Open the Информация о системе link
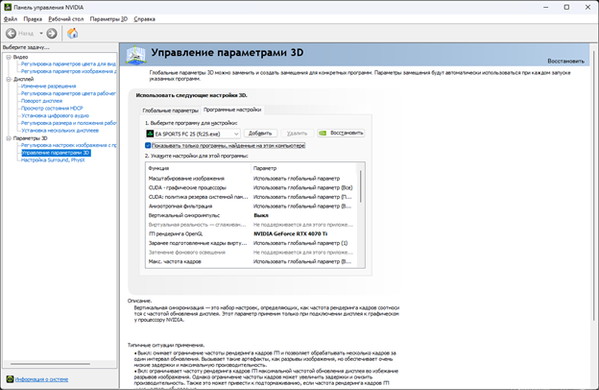Viewport: 599px width, 390px height. pyautogui.click(x=42, y=379)
